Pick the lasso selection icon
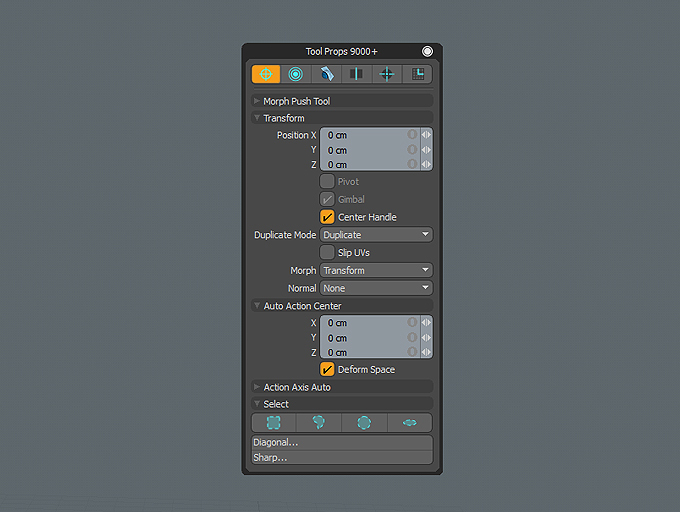The height and width of the screenshot is (512, 680). (x=319, y=423)
